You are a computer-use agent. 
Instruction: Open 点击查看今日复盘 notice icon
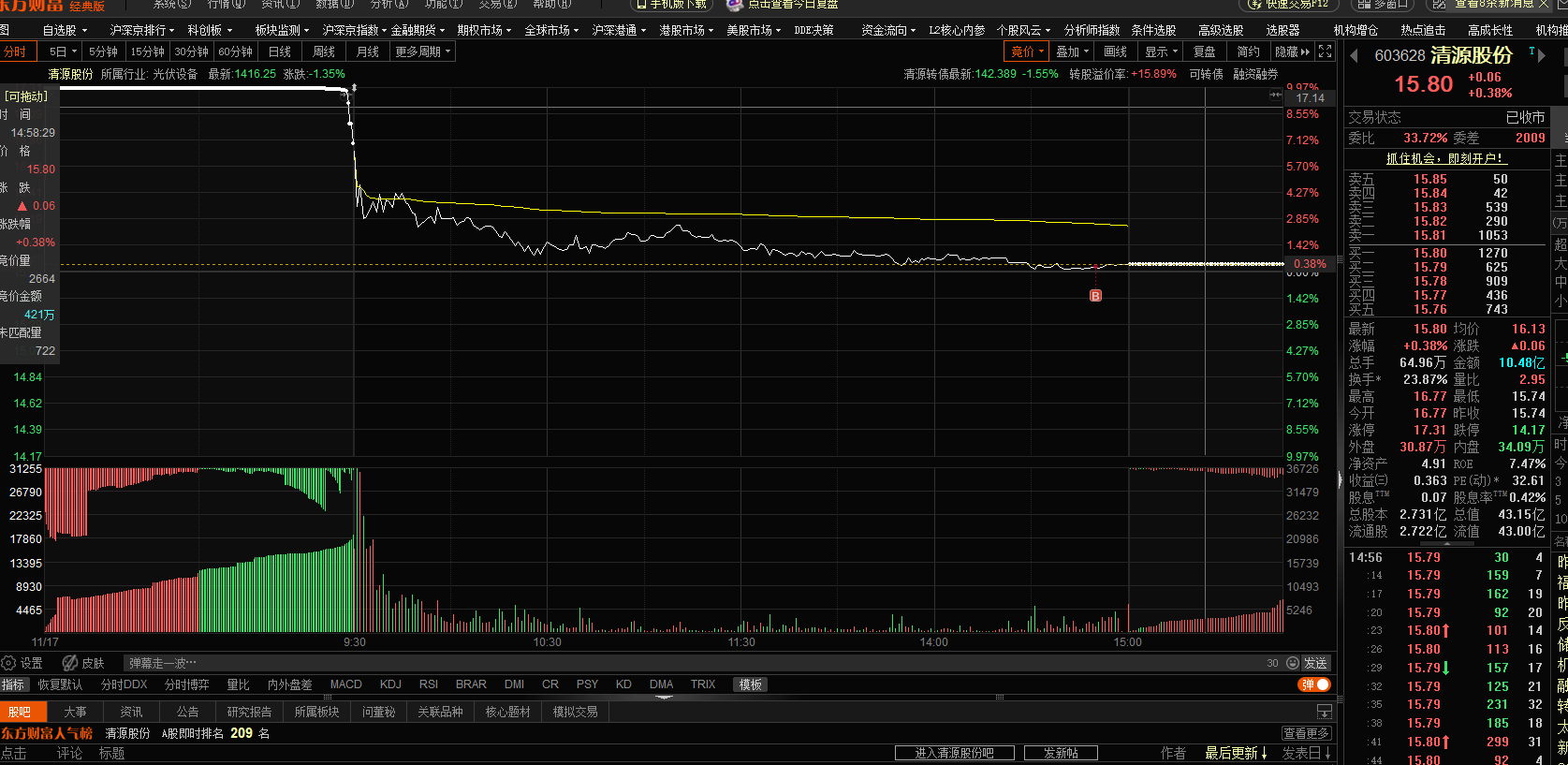point(736,4)
